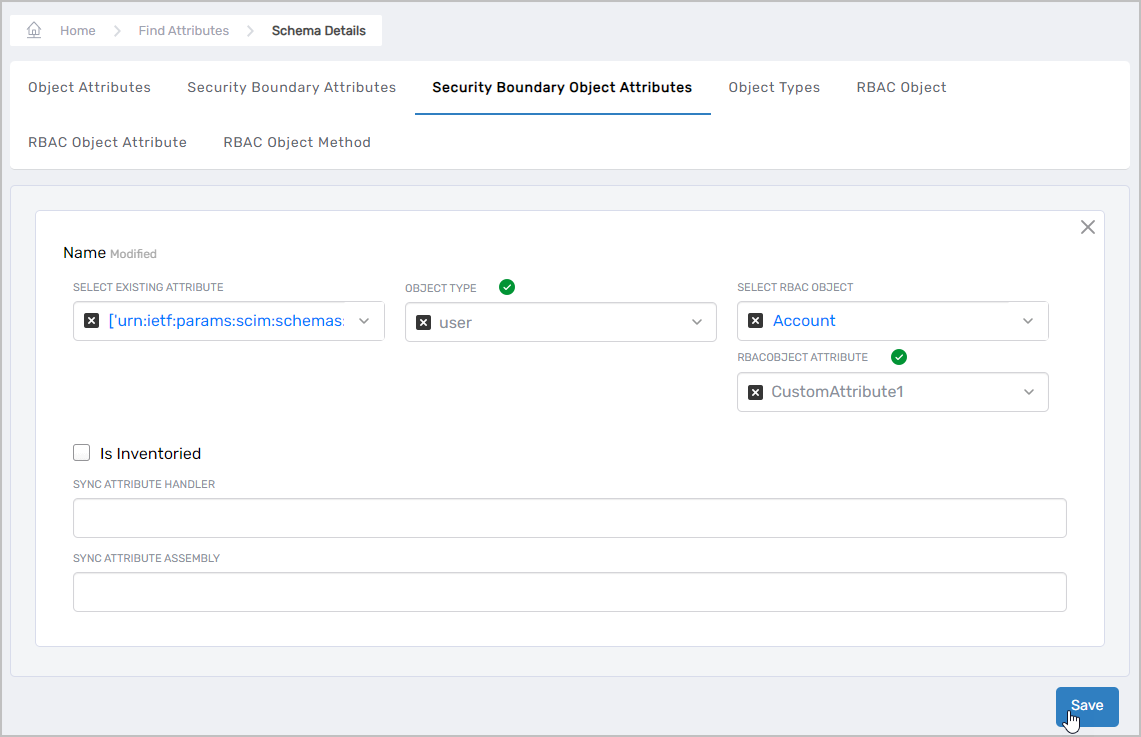Image resolution: width=1141 pixels, height=737 pixels.
Task: Click the Sync Attribute Handler field
Action: coord(569,518)
